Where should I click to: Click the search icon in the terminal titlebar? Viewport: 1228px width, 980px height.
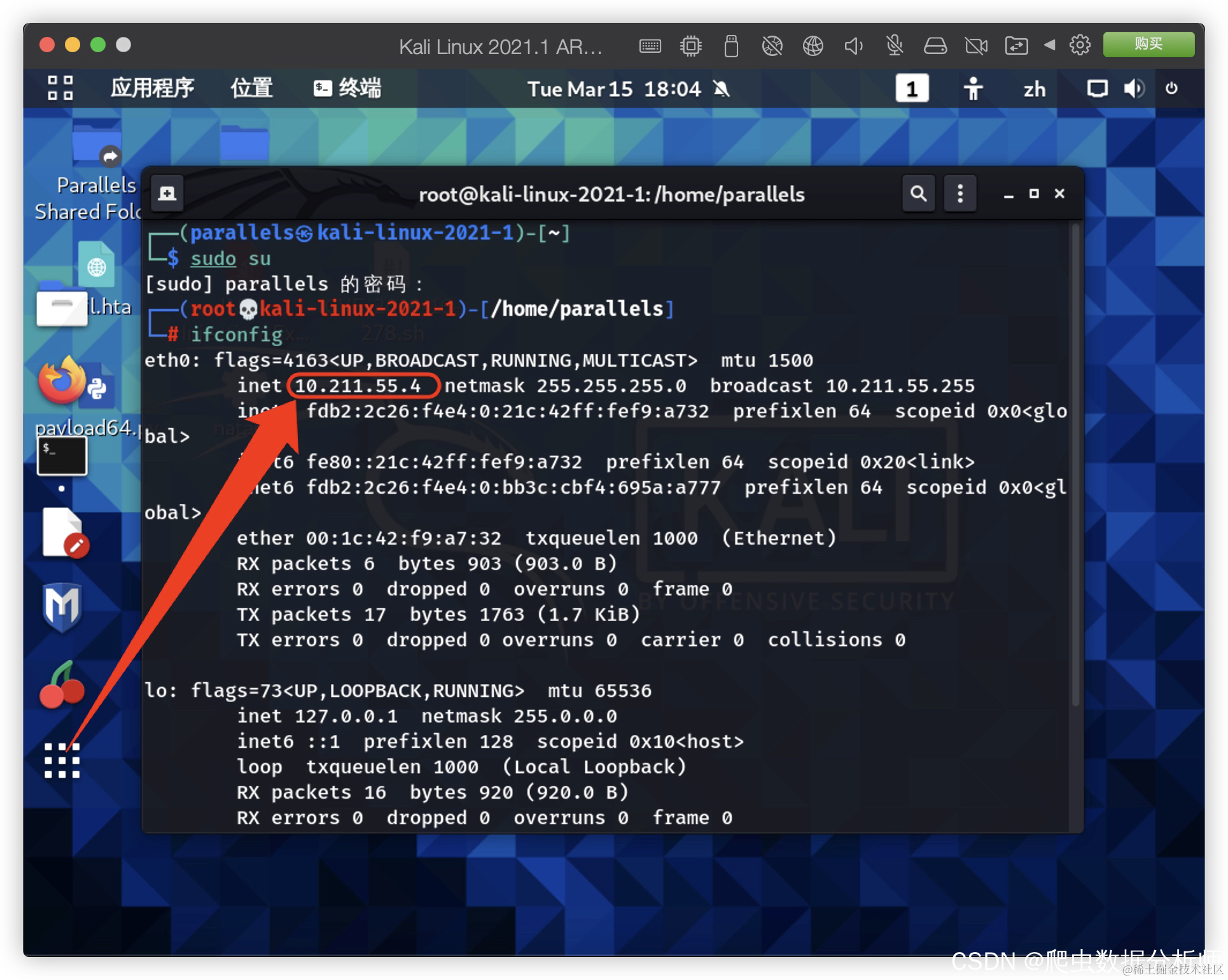coord(918,193)
